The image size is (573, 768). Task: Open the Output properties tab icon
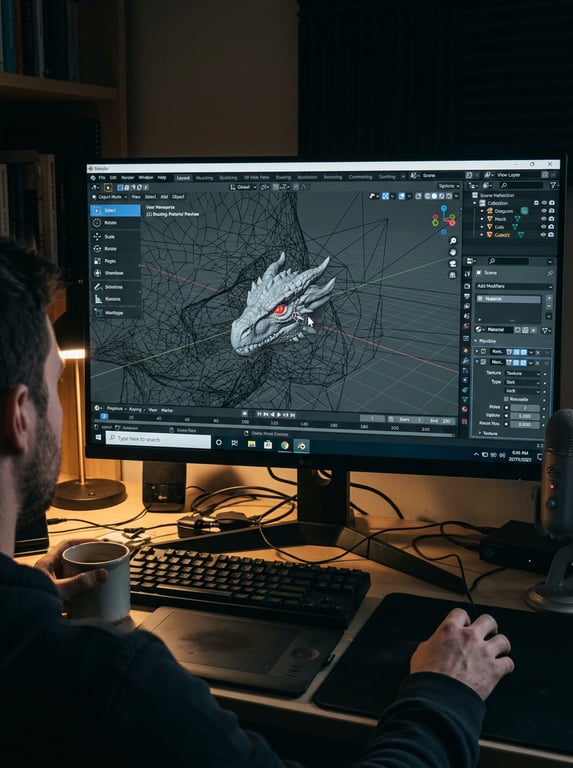pyautogui.click(x=467, y=297)
